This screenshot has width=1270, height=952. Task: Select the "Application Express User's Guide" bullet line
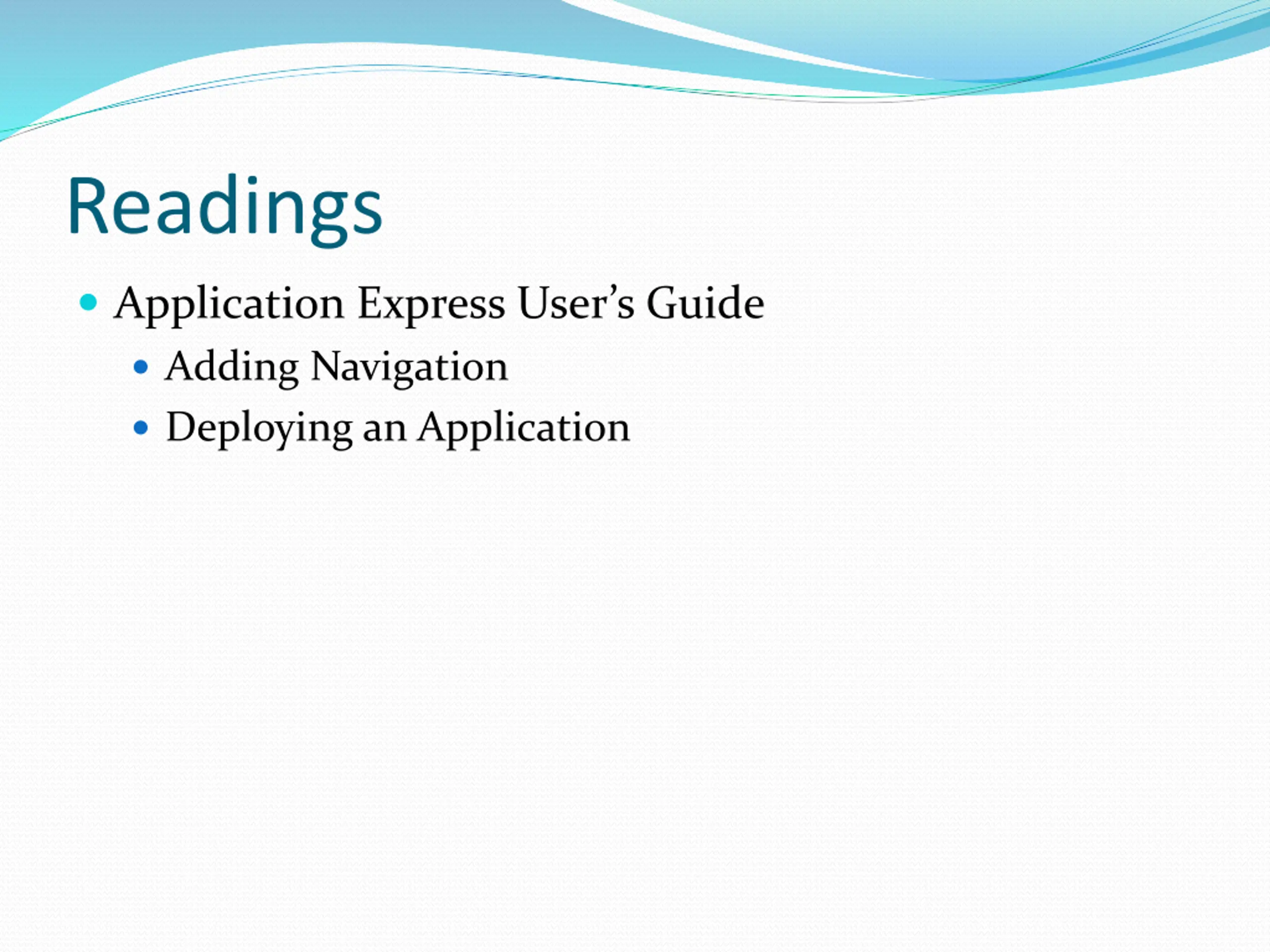point(439,303)
